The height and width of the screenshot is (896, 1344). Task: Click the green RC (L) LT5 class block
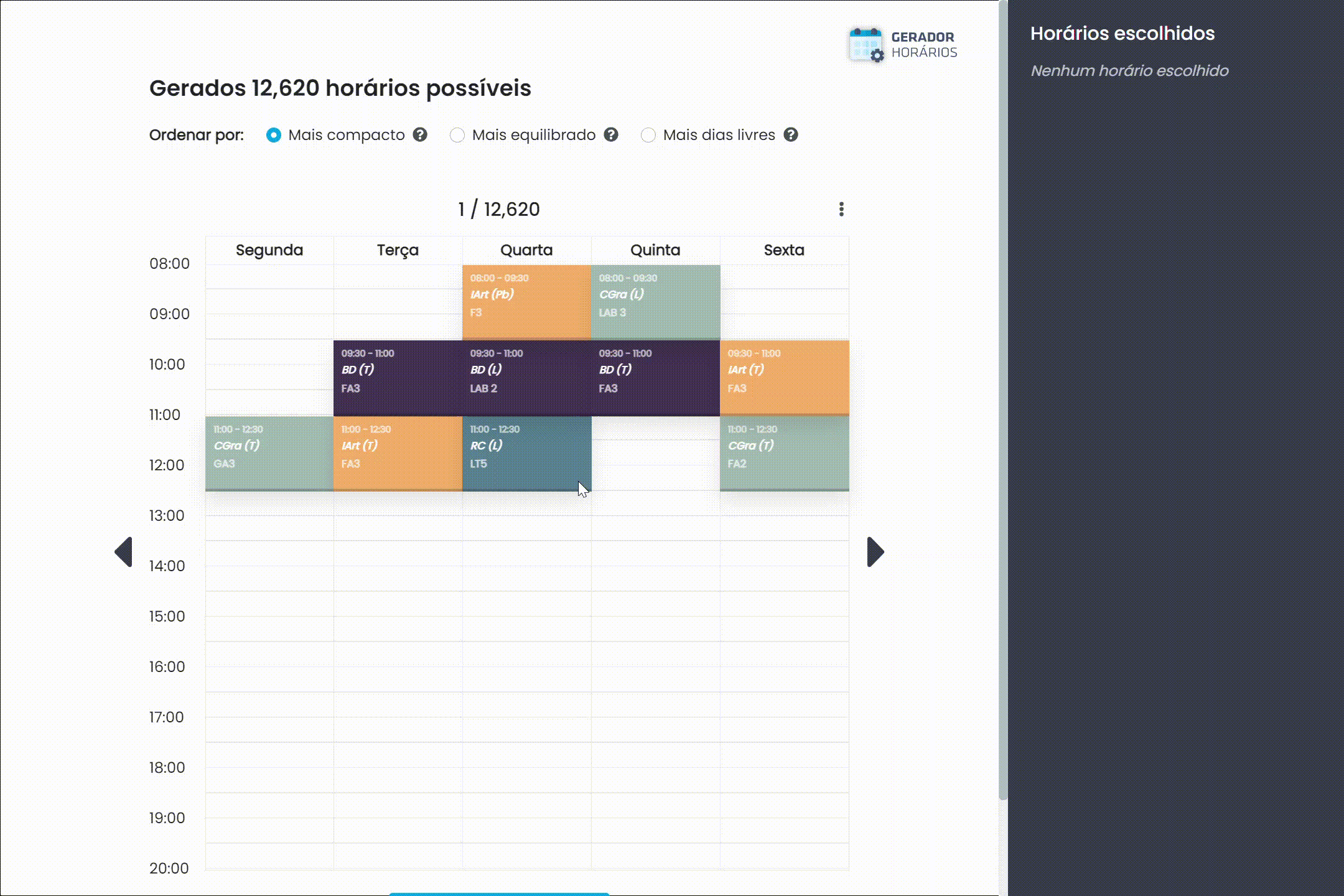coord(526,453)
